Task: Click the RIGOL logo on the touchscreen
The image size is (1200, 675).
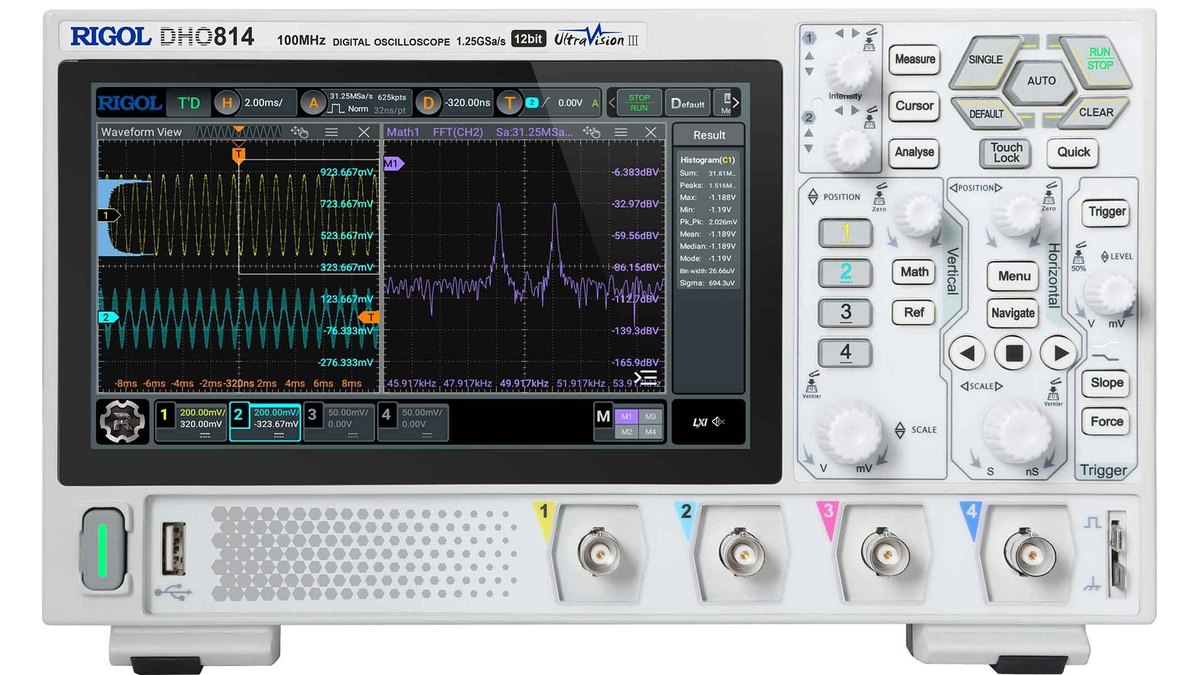Action: [x=129, y=103]
